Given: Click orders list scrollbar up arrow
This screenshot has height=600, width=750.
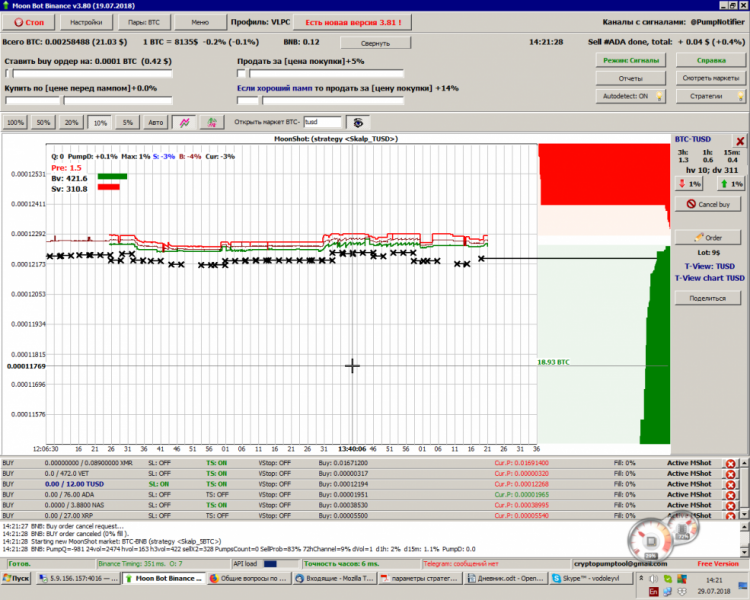Looking at the screenshot, I should [744, 463].
